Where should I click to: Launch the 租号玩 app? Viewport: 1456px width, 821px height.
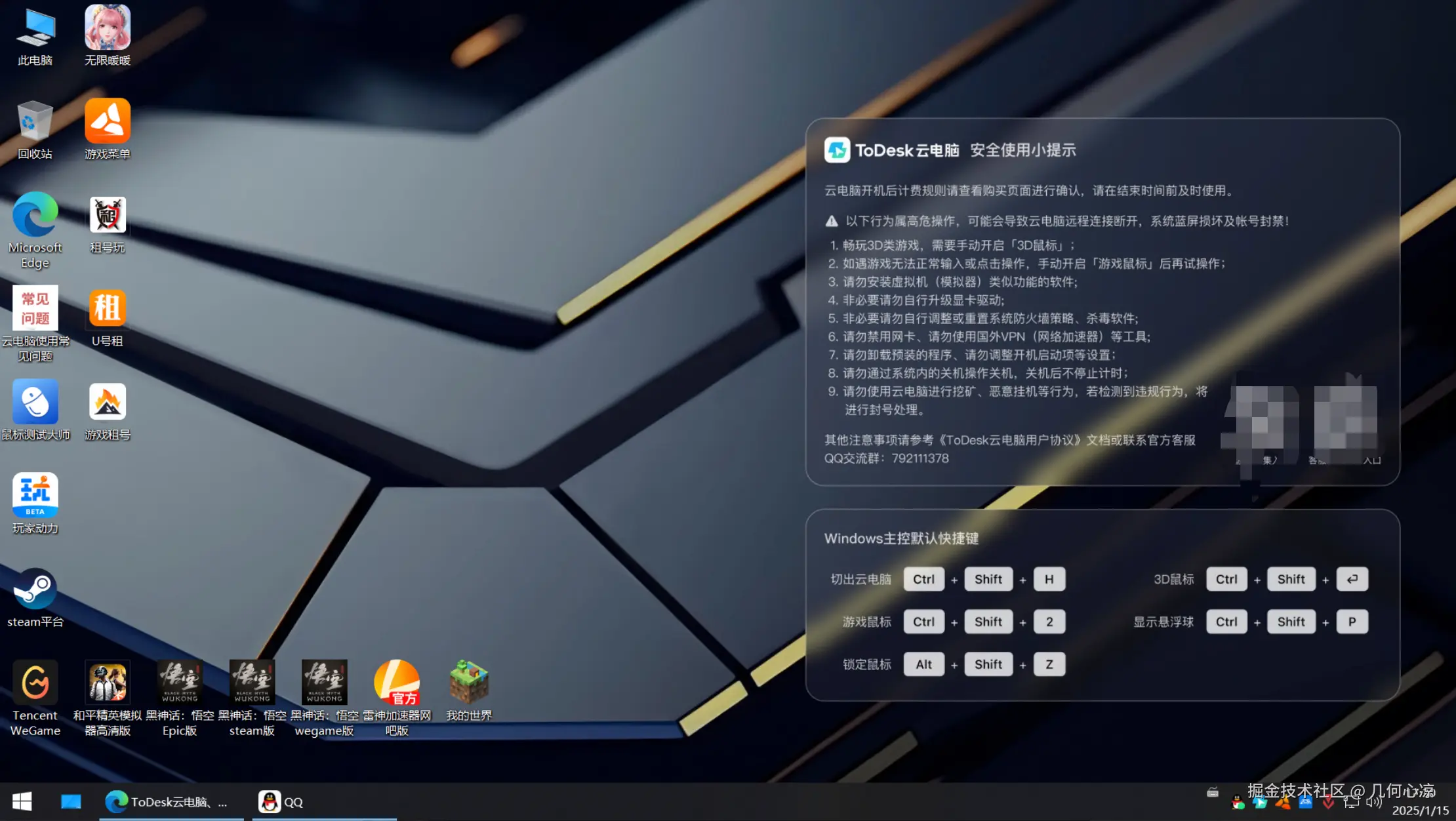[x=107, y=215]
